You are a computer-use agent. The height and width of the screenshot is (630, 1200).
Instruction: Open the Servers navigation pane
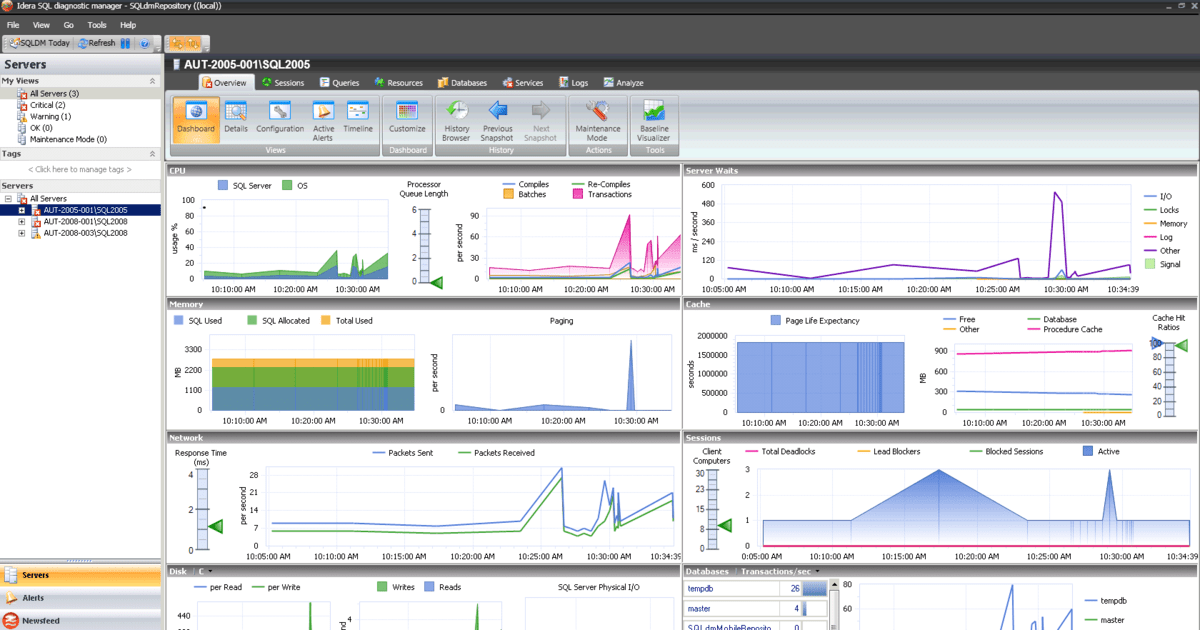80,575
